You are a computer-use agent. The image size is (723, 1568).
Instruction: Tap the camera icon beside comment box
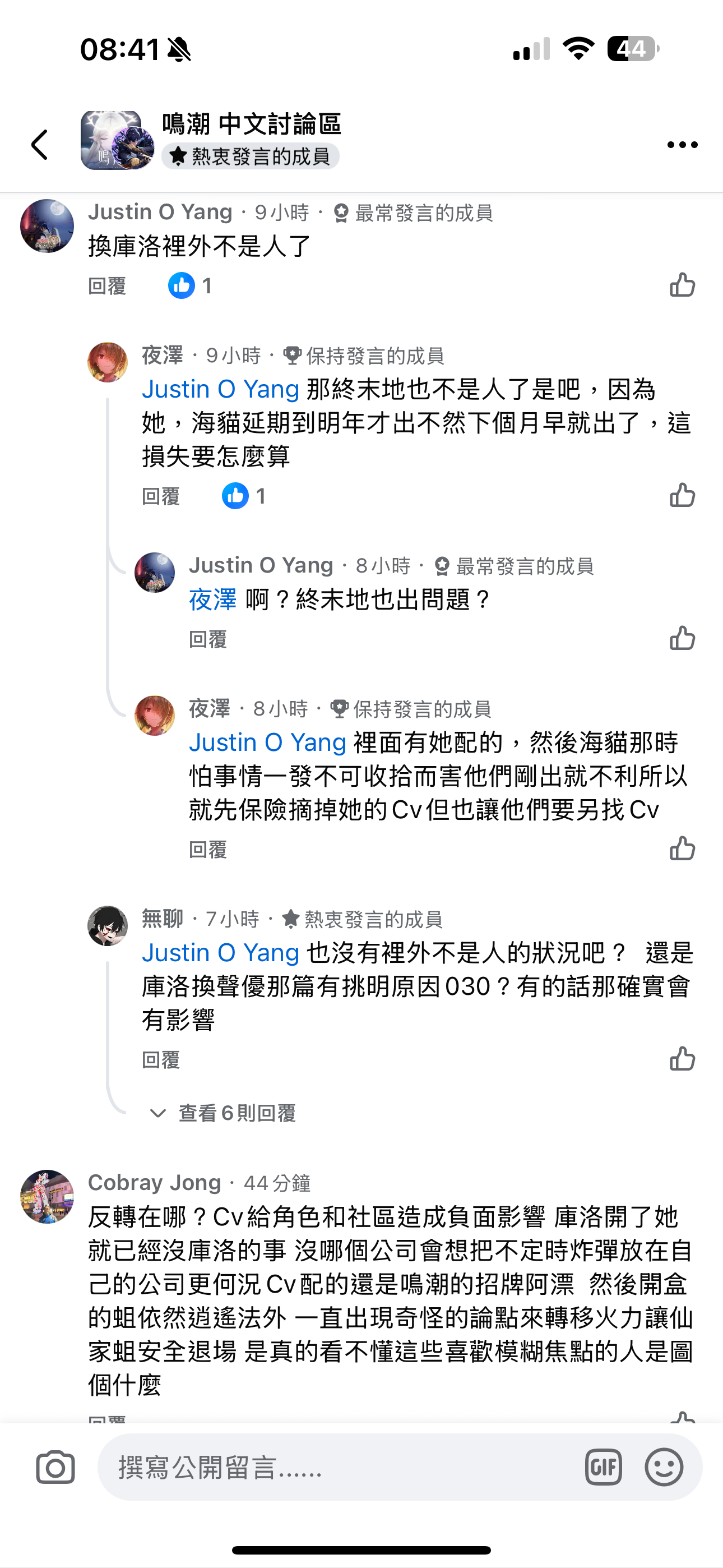(x=55, y=1467)
